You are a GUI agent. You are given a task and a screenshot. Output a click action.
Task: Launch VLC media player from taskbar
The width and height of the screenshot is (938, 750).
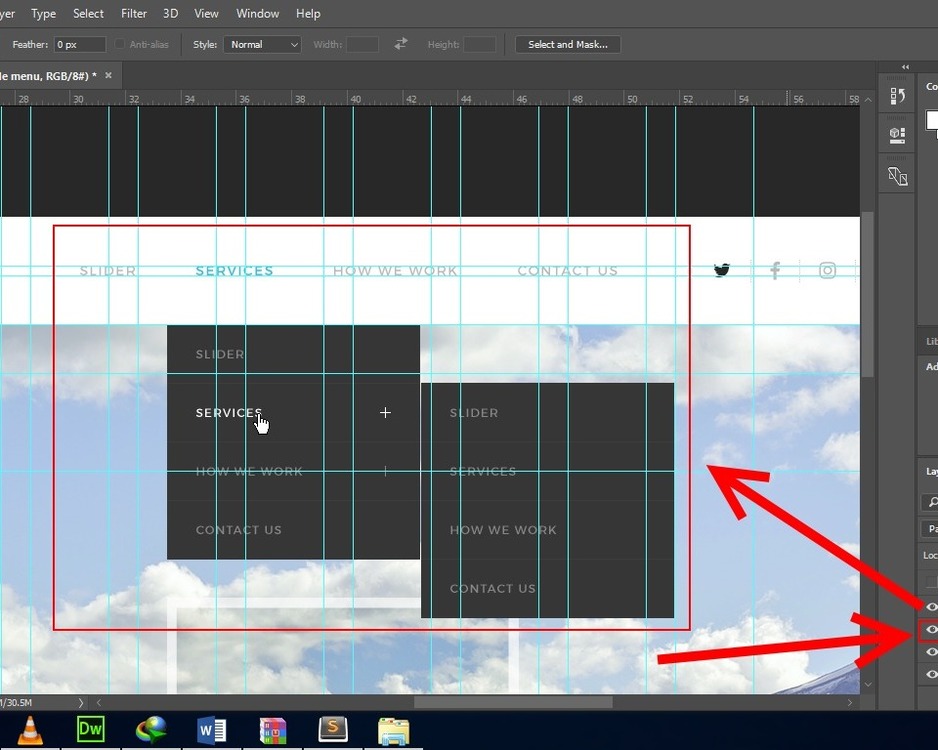click(32, 730)
